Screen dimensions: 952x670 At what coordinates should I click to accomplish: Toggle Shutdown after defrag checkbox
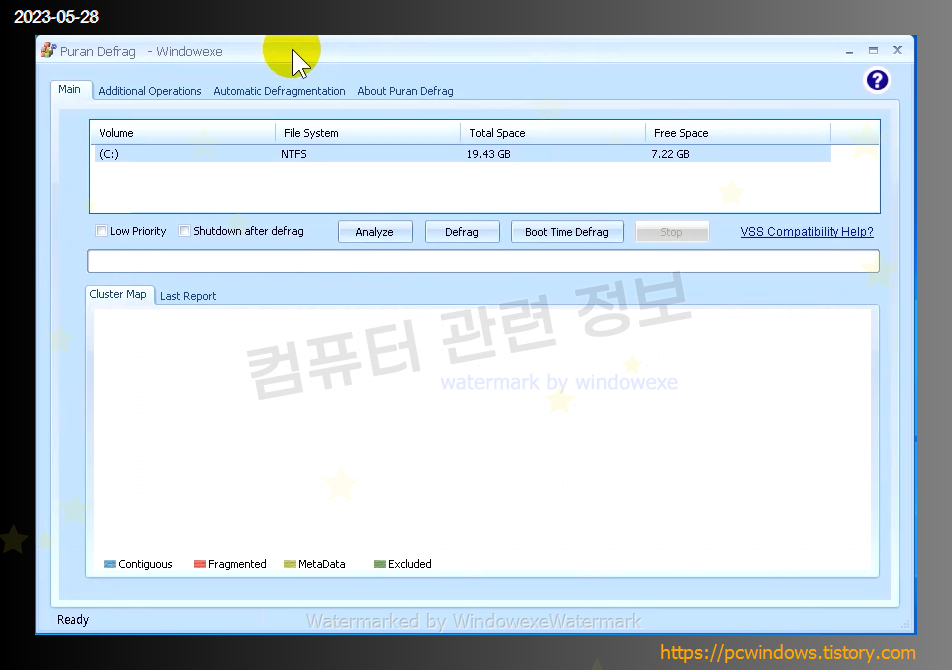[184, 231]
